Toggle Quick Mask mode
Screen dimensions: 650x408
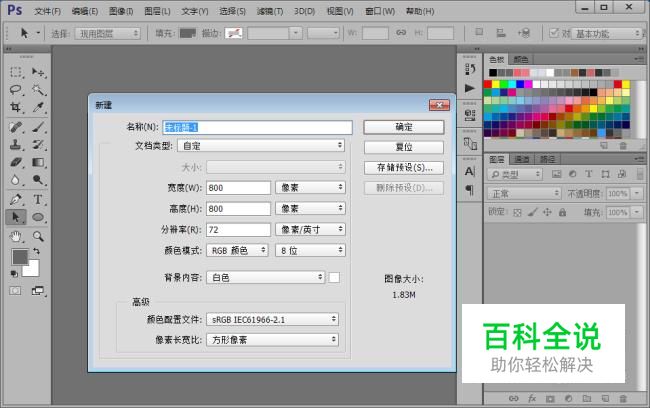pyautogui.click(x=15, y=291)
